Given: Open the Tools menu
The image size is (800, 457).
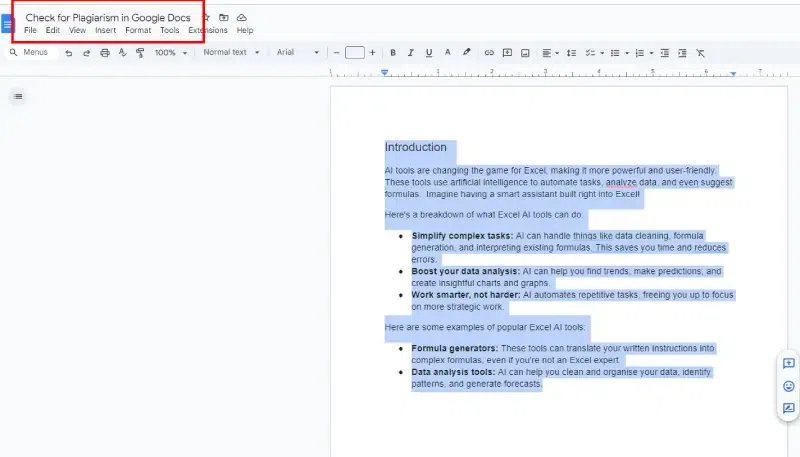Looking at the screenshot, I should point(169,30).
